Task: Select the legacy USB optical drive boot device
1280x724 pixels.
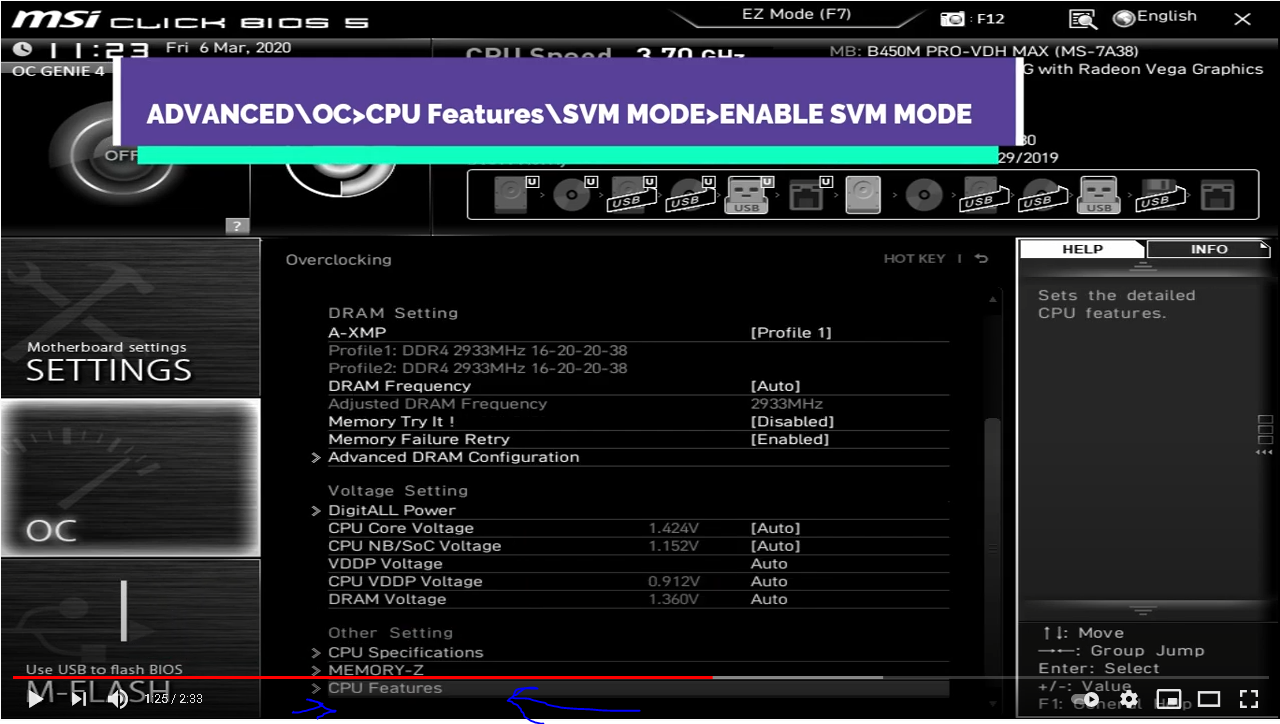Action: pyautogui.click(x=1041, y=194)
